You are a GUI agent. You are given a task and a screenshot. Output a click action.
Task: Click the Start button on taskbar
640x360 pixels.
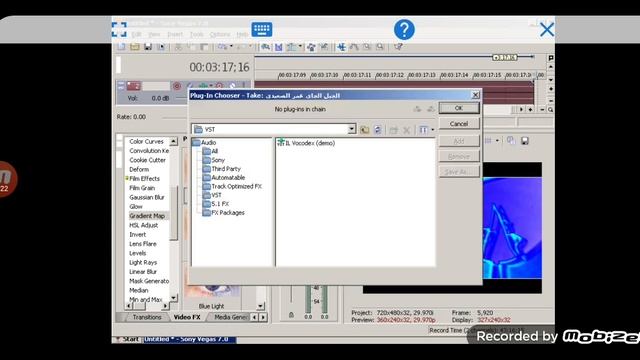128,339
